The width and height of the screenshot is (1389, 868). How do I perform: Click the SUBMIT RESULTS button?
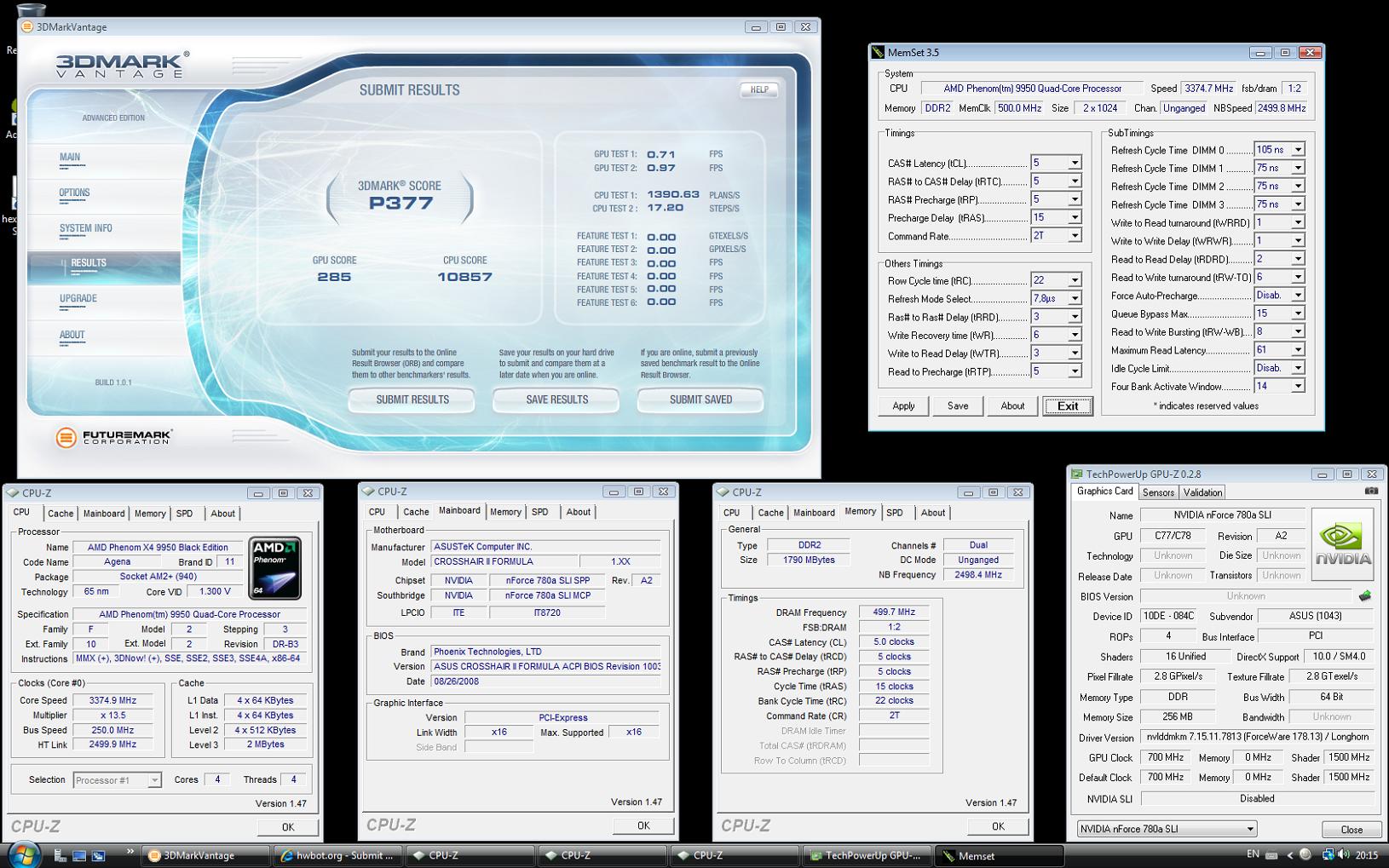tap(412, 400)
